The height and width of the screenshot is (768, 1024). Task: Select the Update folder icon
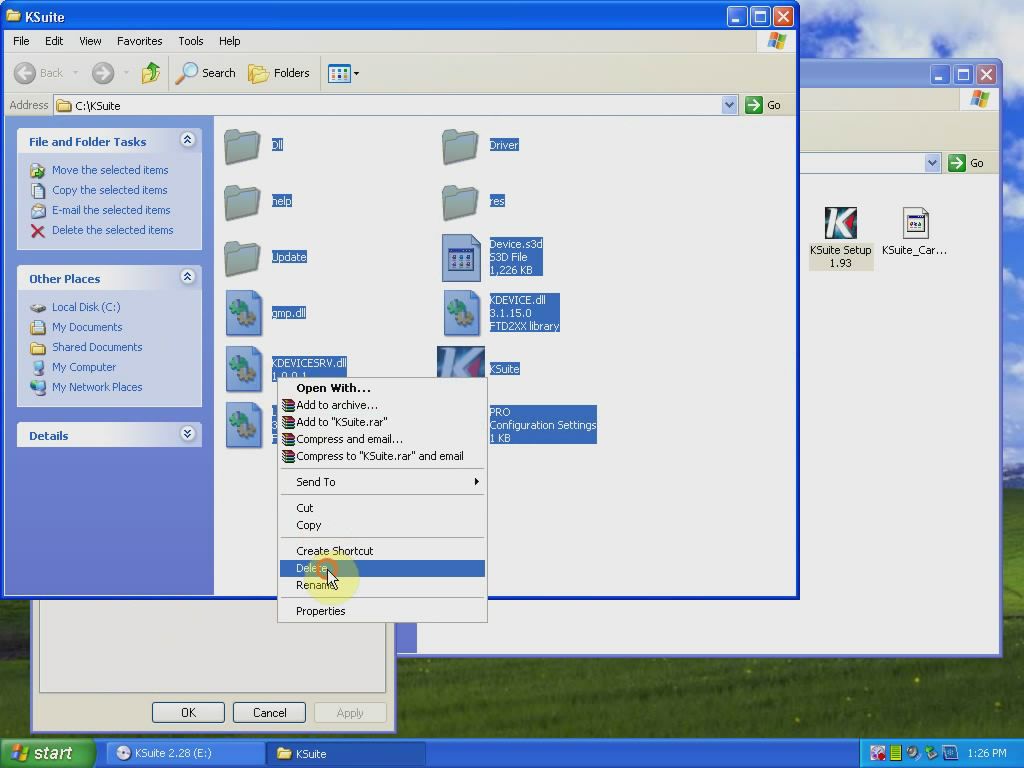pyautogui.click(x=242, y=258)
